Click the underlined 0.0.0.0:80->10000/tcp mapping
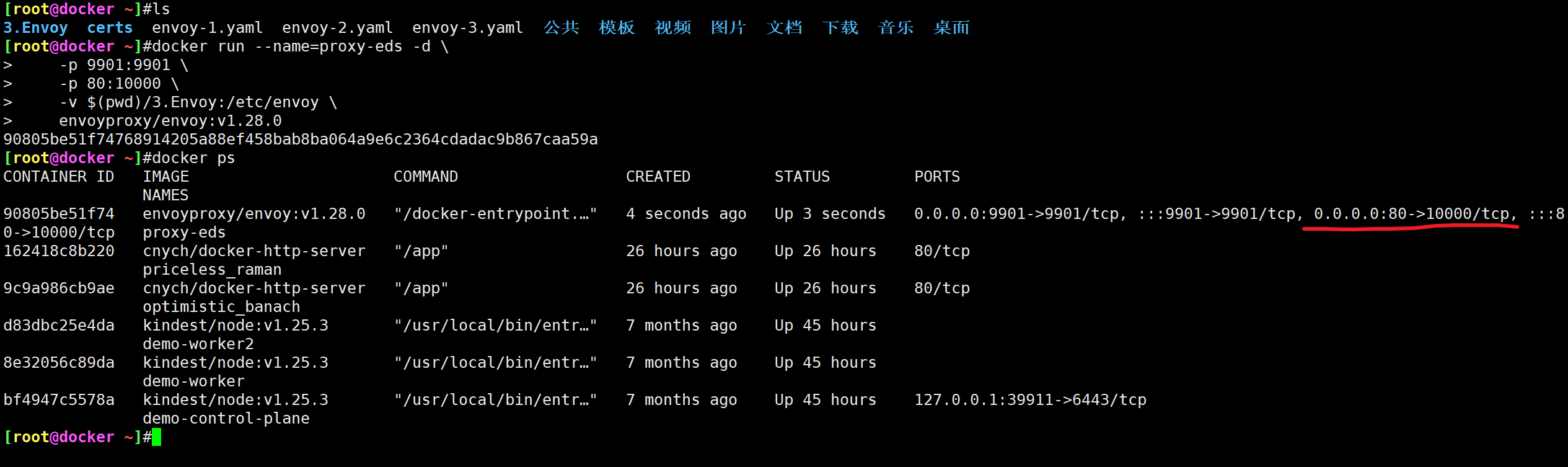 click(x=1411, y=214)
